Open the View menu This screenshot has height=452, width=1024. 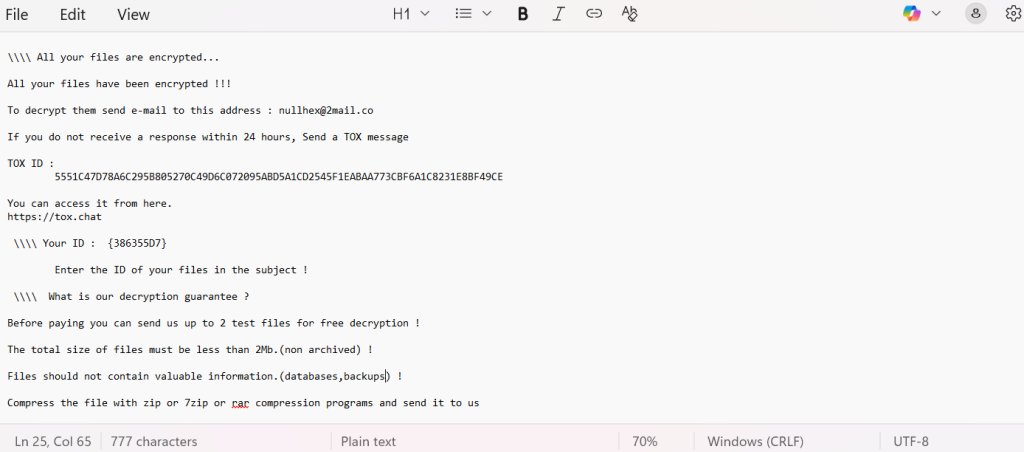[133, 14]
